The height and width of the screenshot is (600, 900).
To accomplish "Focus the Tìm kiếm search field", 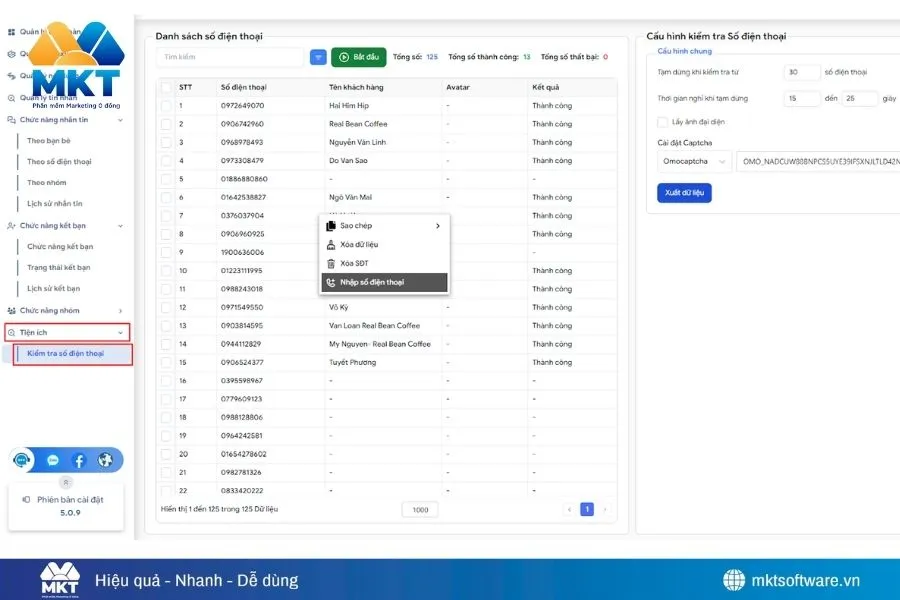I will (230, 58).
